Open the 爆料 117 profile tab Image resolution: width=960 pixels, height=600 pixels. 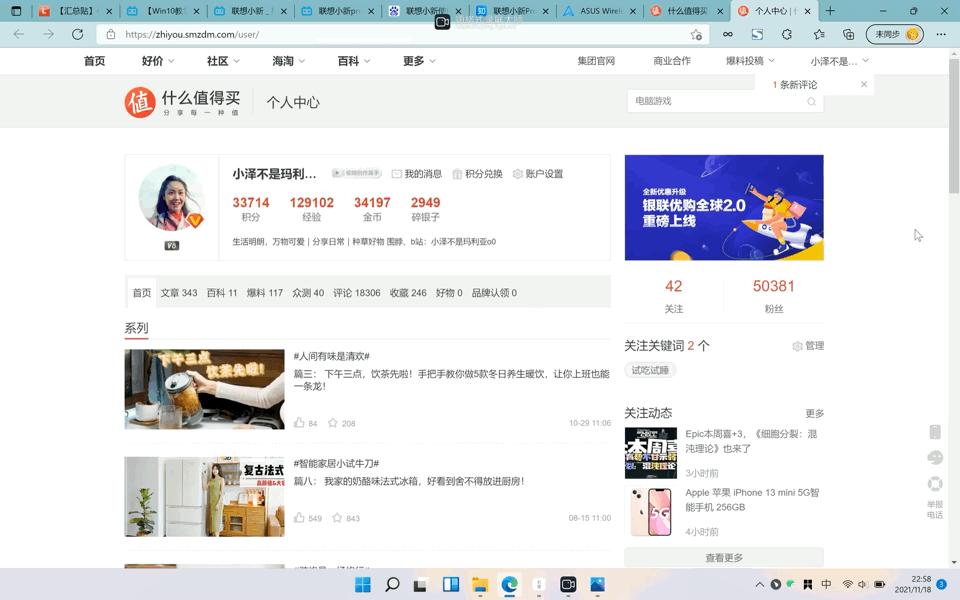(266, 292)
